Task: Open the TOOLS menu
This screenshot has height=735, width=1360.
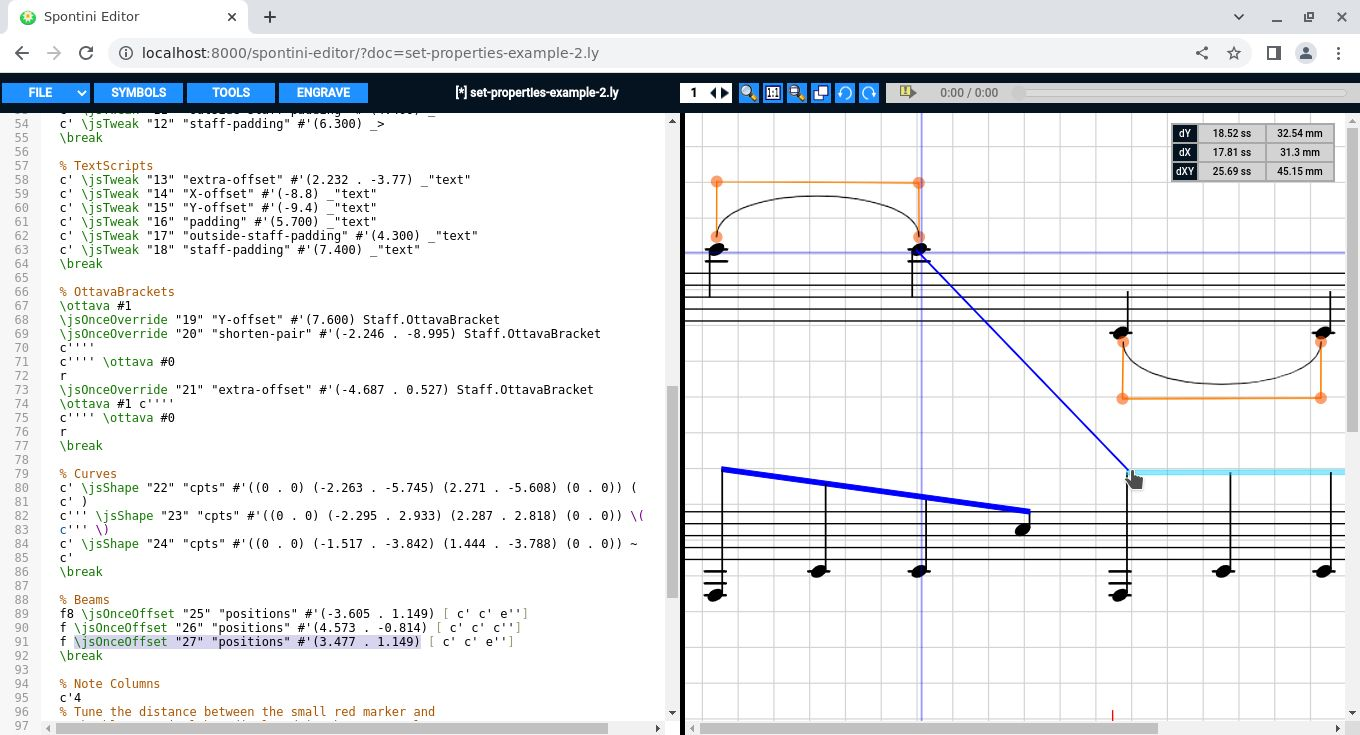Action: click(x=231, y=93)
